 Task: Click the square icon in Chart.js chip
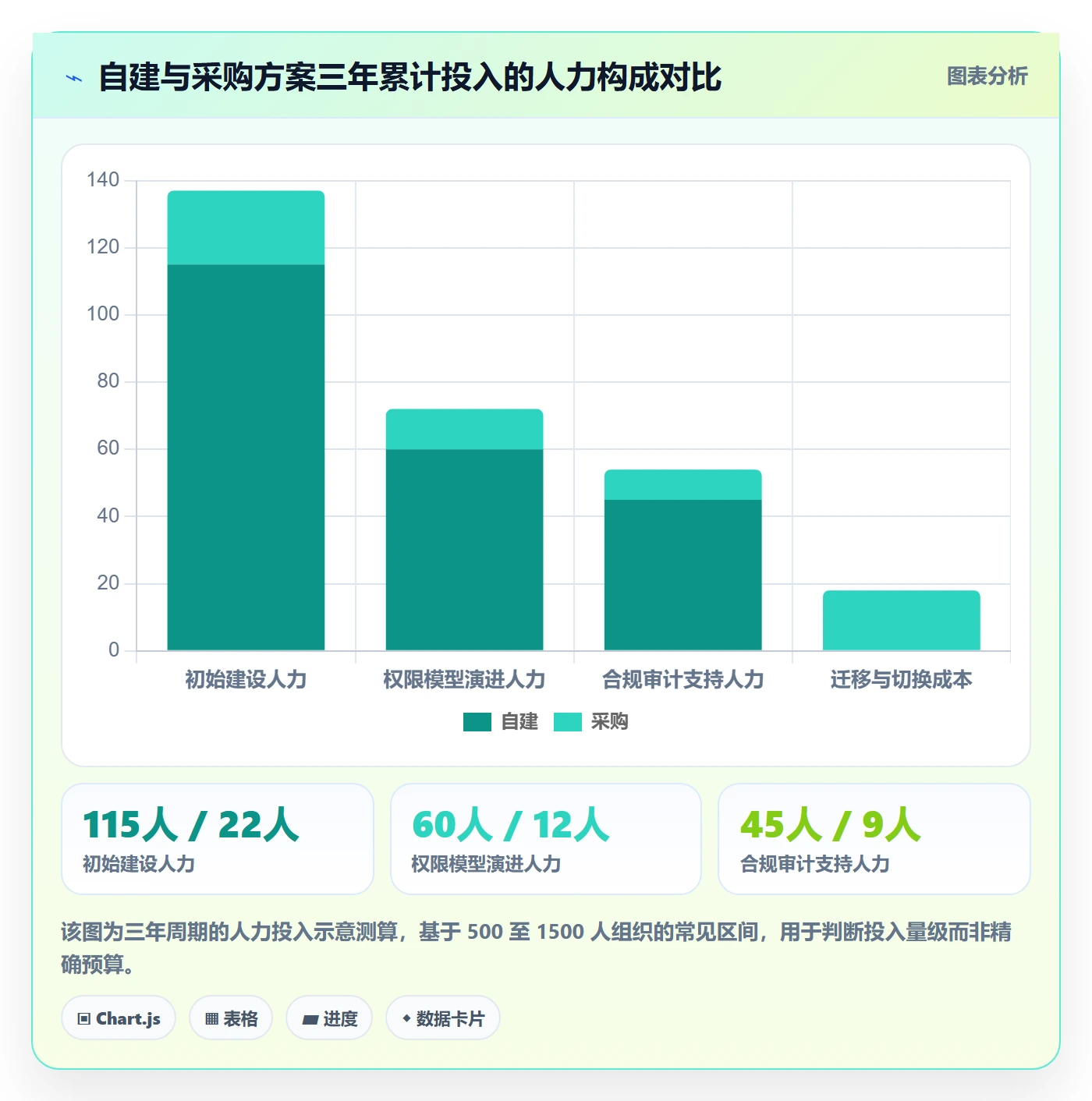pos(84,1019)
